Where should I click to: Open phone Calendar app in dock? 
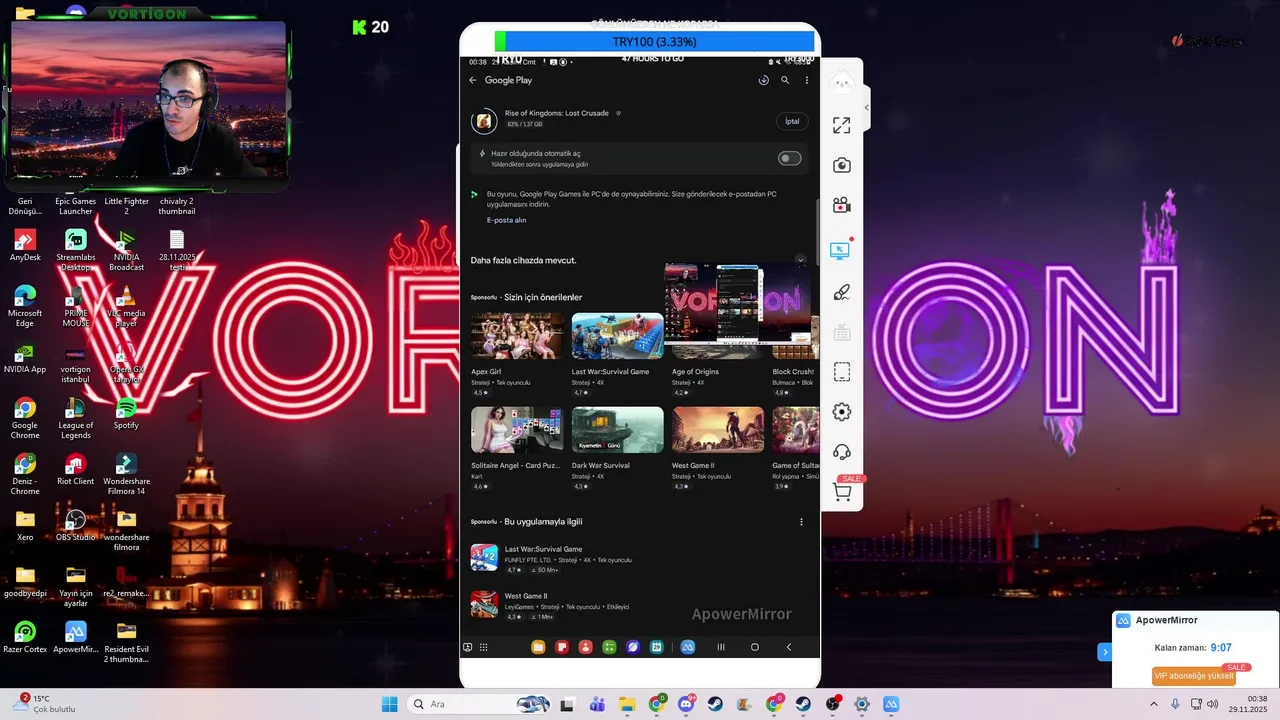[656, 647]
